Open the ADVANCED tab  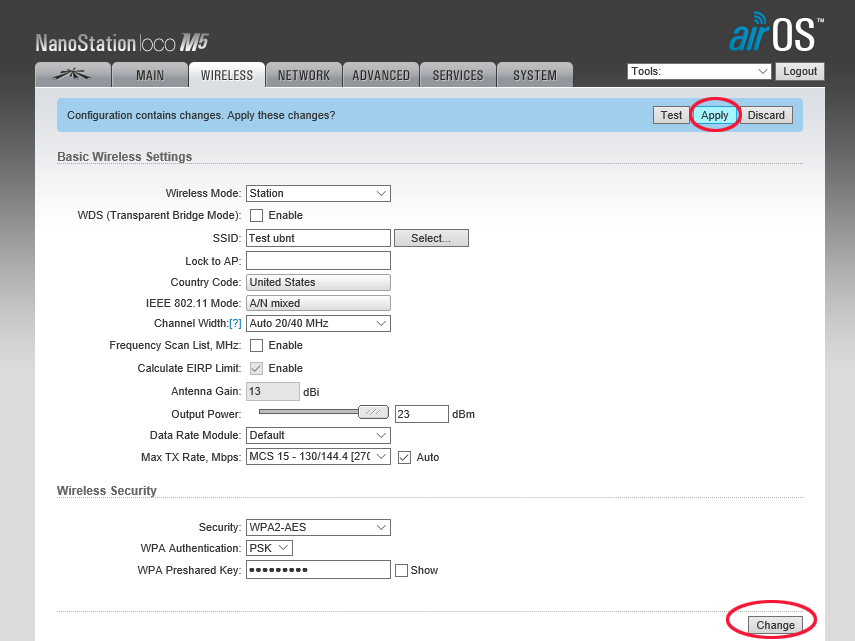click(x=381, y=75)
